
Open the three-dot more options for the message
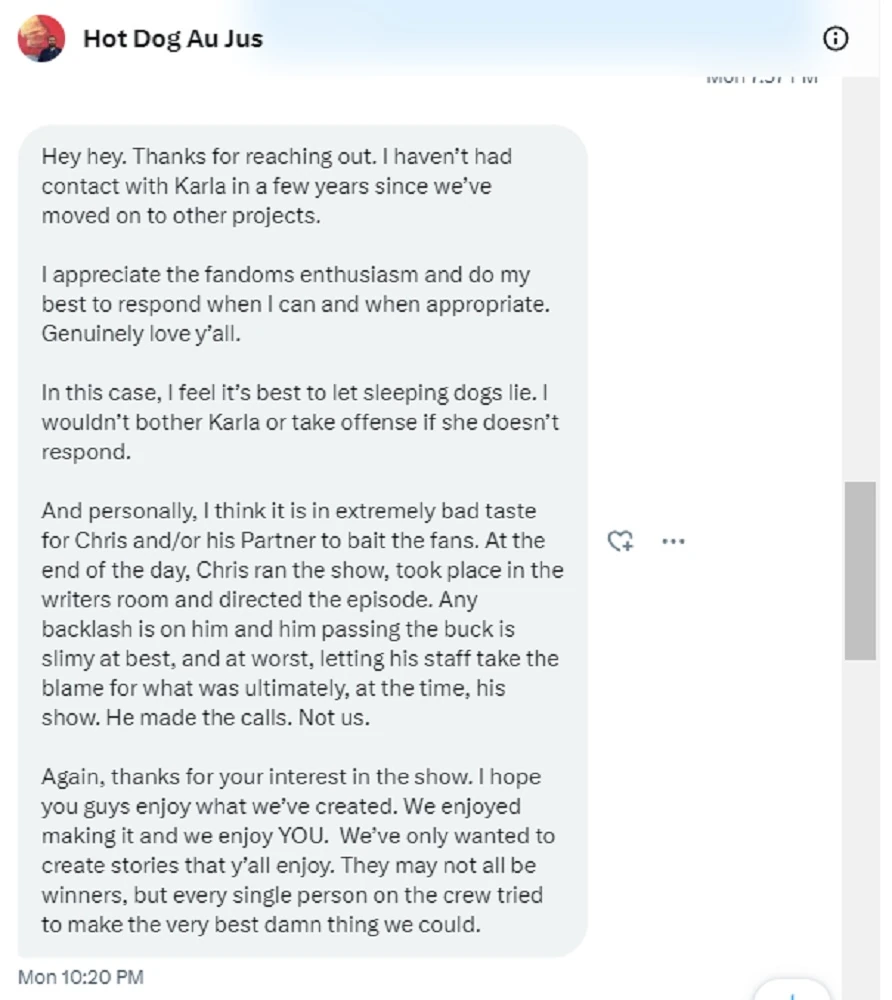pyautogui.click(x=674, y=541)
